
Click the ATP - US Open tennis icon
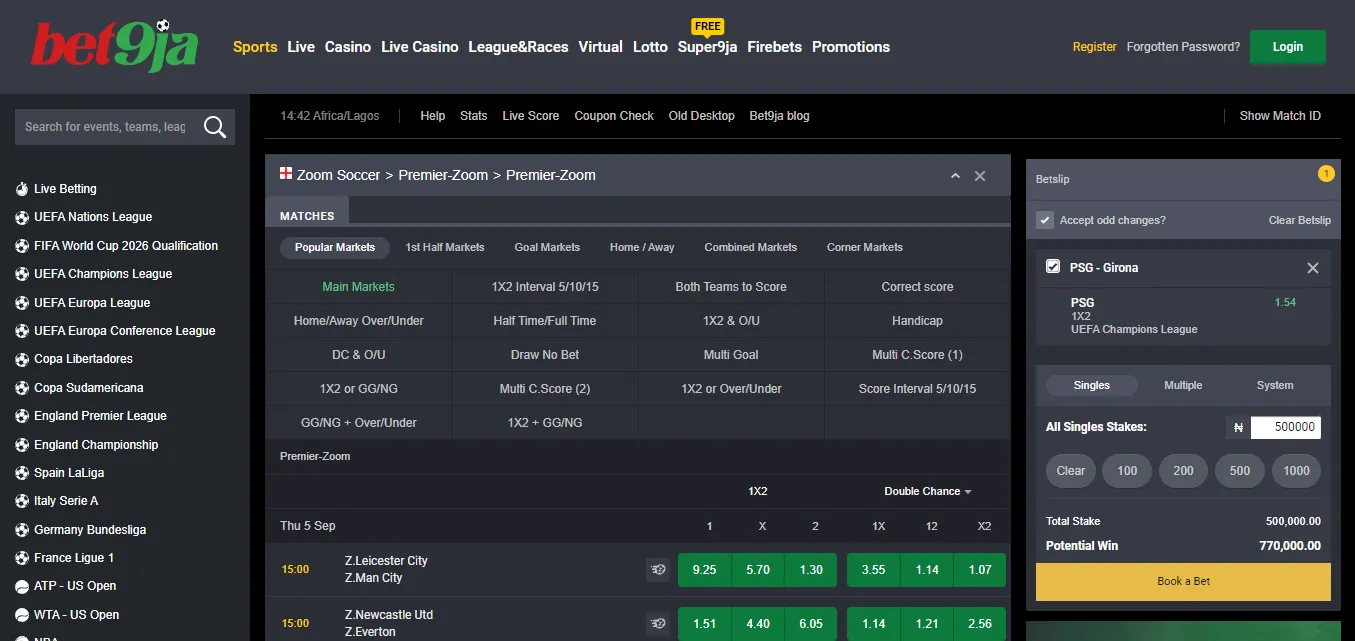pos(22,586)
